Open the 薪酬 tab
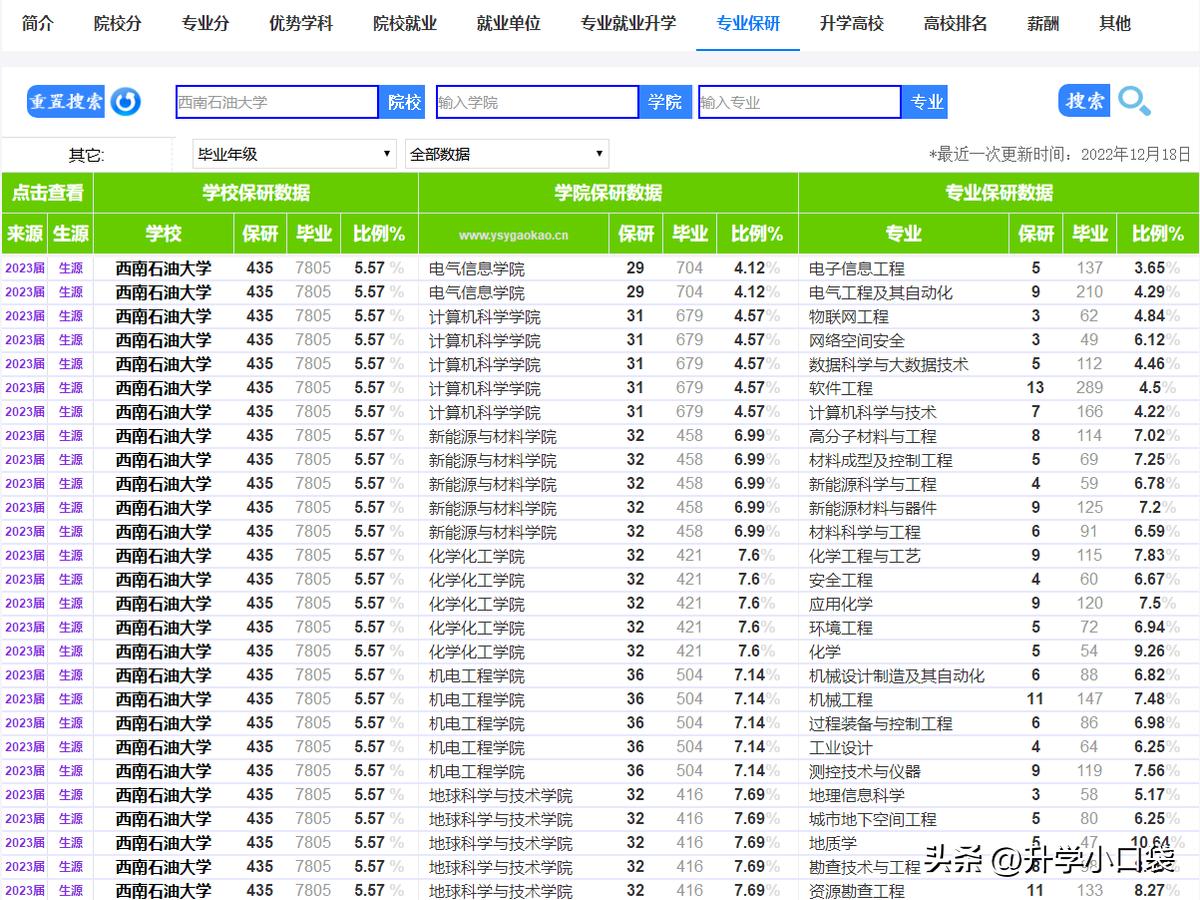Viewport: 1200px width, 900px height. 1042,23
